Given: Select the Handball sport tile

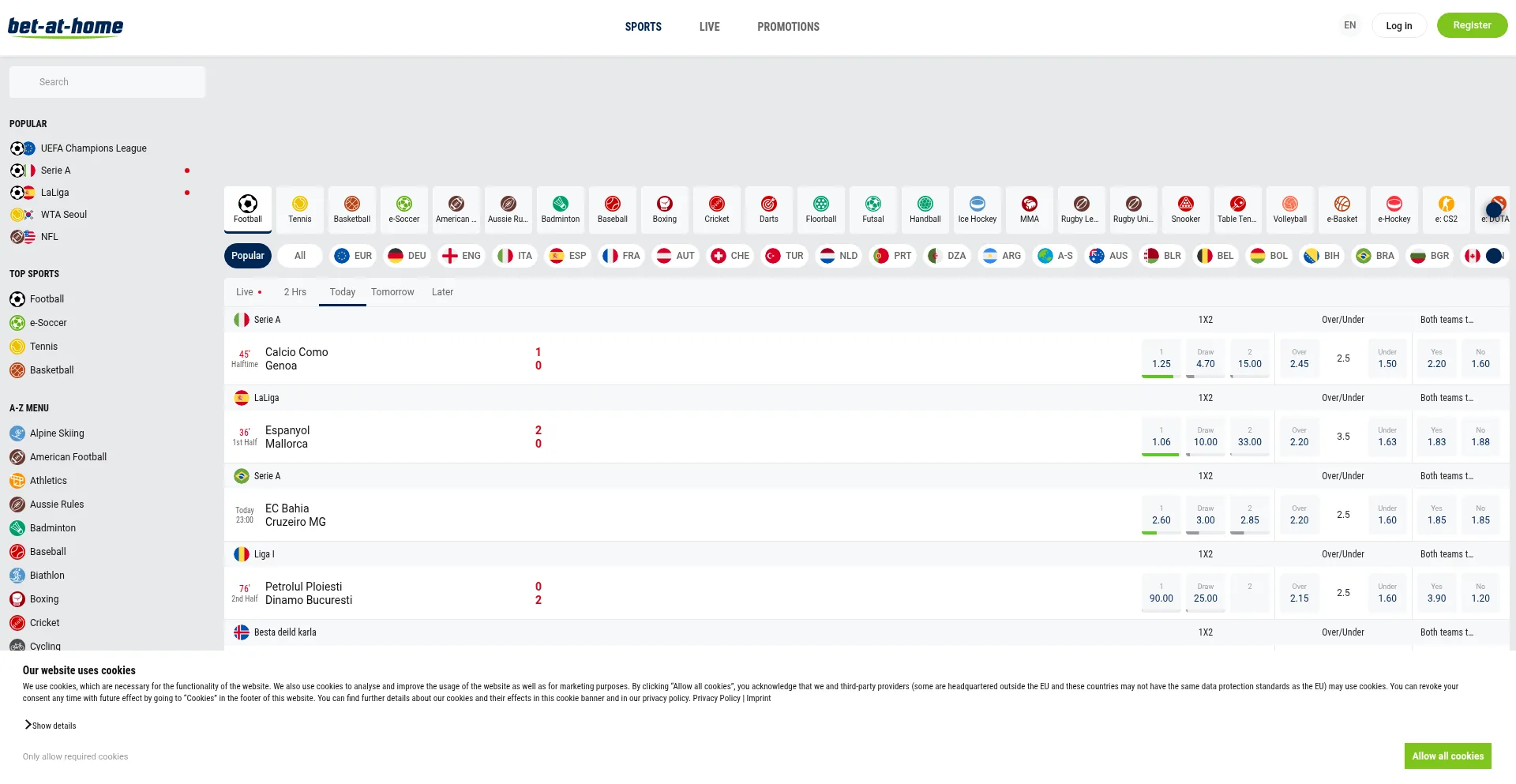Looking at the screenshot, I should pos(925,209).
